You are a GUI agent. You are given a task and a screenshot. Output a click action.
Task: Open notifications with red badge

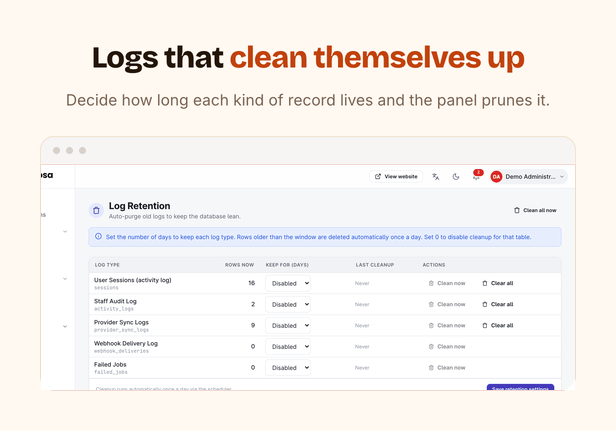pos(477,175)
